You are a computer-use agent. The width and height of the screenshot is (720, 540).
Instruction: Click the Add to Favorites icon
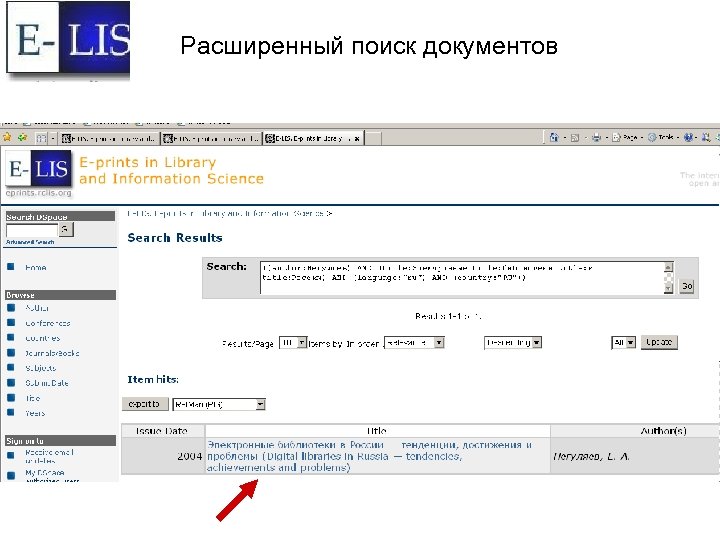click(x=22, y=137)
